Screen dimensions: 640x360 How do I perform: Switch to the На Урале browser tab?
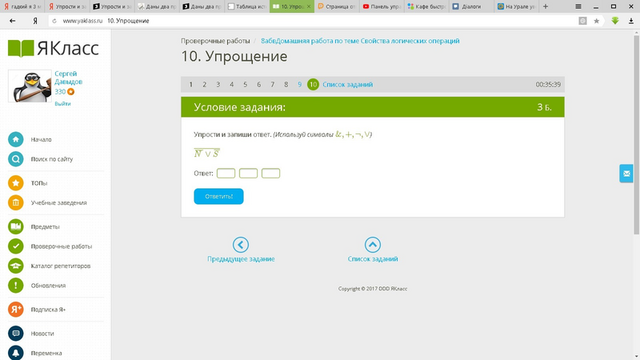[x=516, y=7]
